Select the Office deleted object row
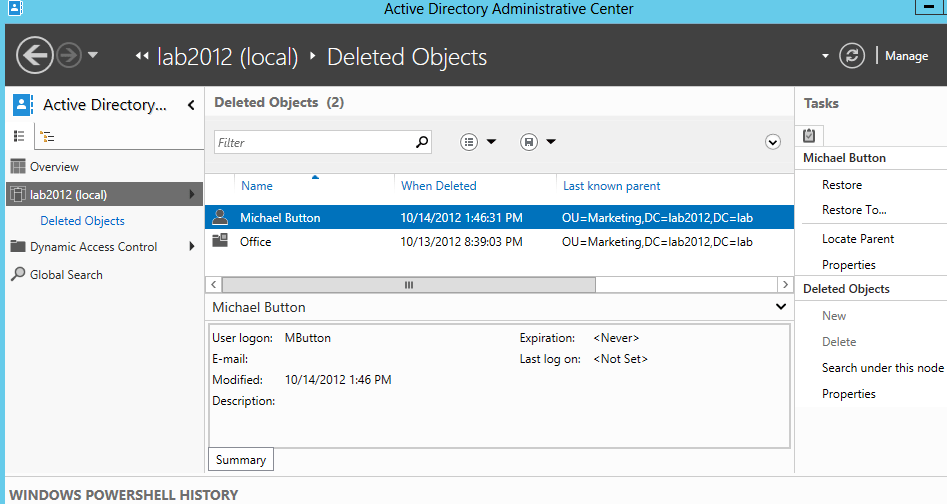 pyautogui.click(x=255, y=242)
